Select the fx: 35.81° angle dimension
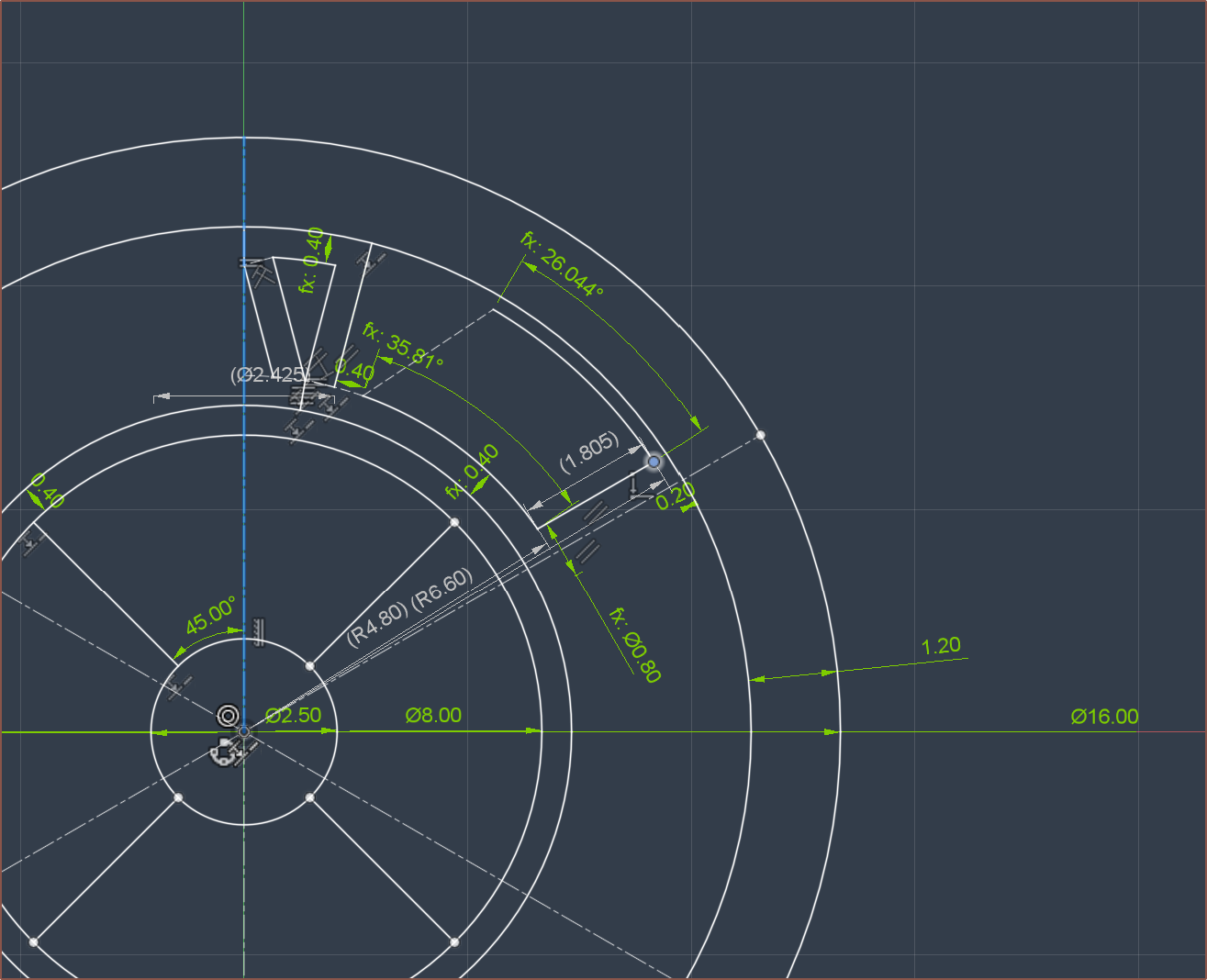 pyautogui.click(x=404, y=347)
